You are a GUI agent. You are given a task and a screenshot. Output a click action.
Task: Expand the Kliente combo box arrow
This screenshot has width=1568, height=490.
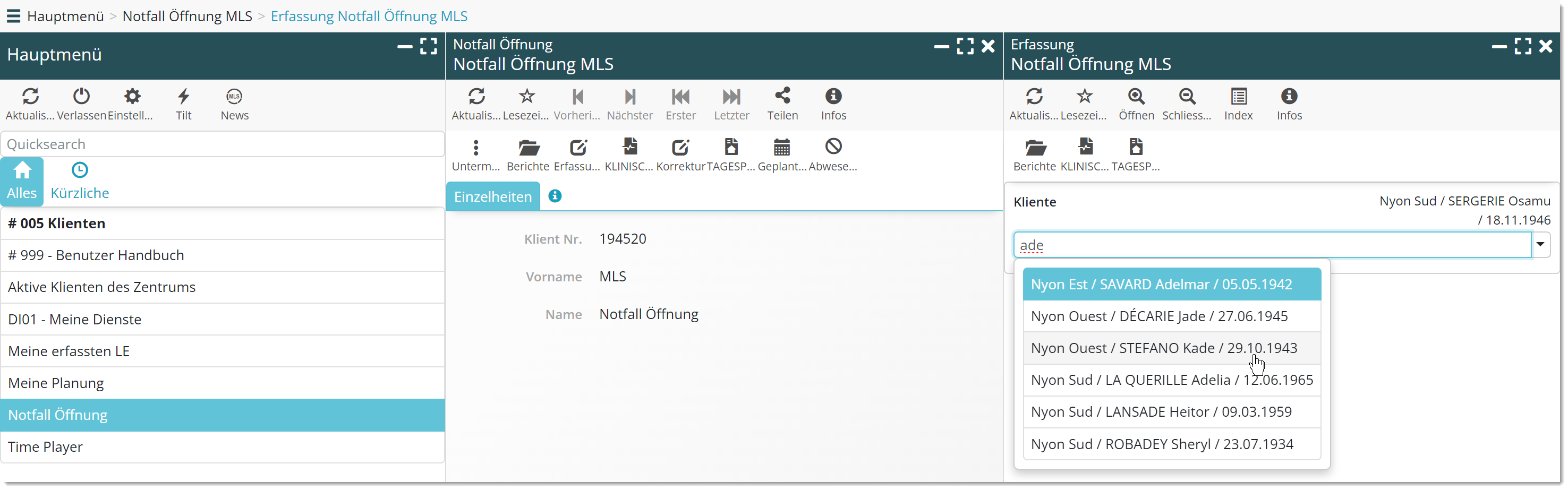point(1540,245)
